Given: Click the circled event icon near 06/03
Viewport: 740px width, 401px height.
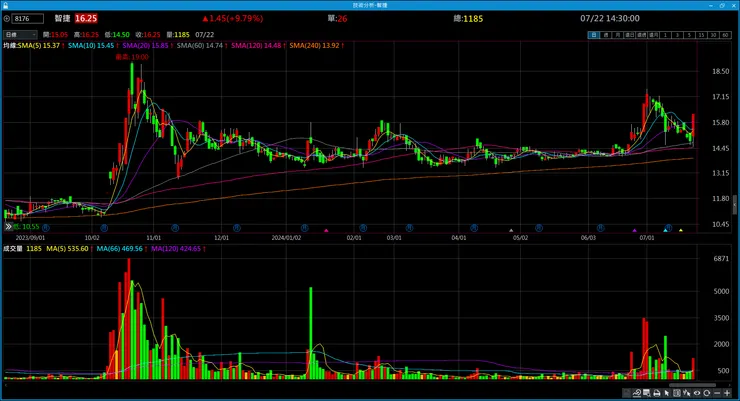Looking at the screenshot, I should tap(600, 228).
